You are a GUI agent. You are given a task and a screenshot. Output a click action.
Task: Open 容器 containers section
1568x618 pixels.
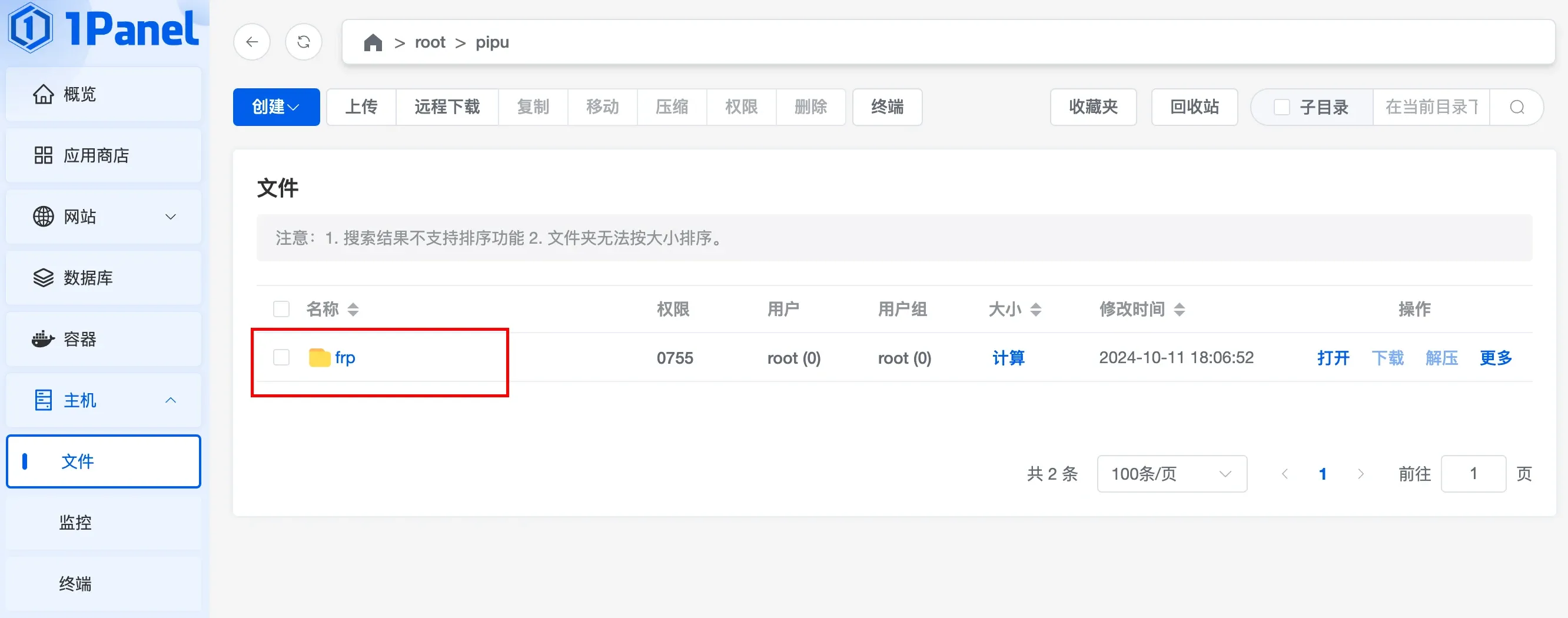point(104,339)
